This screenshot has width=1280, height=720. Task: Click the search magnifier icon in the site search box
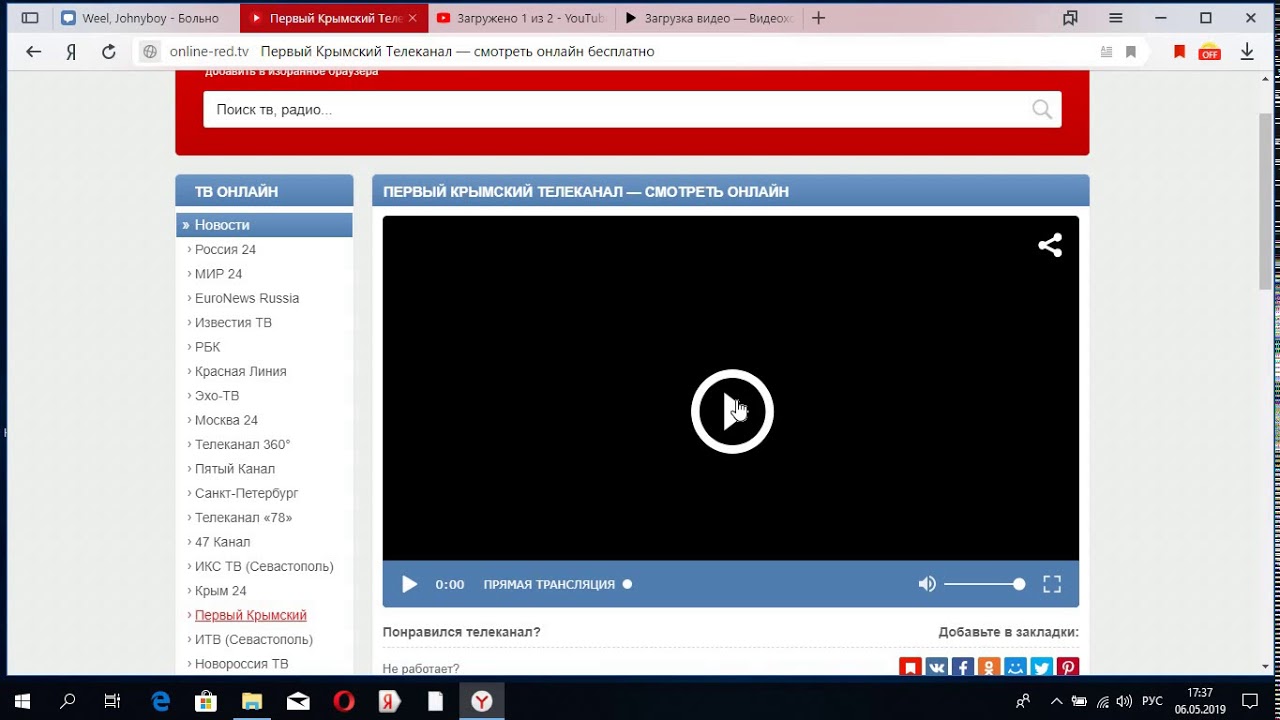coord(1042,109)
